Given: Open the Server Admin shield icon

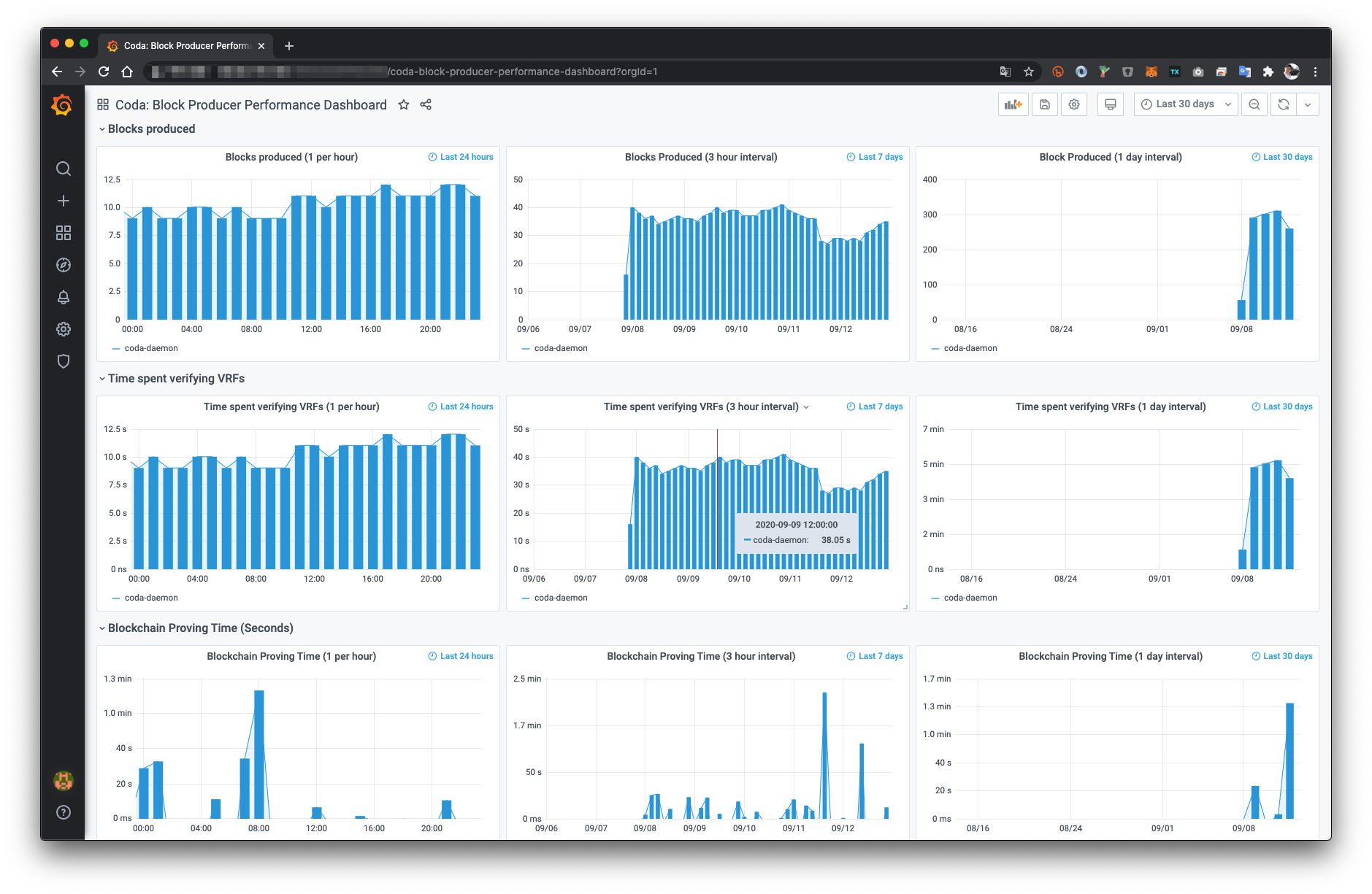Looking at the screenshot, I should [64, 361].
